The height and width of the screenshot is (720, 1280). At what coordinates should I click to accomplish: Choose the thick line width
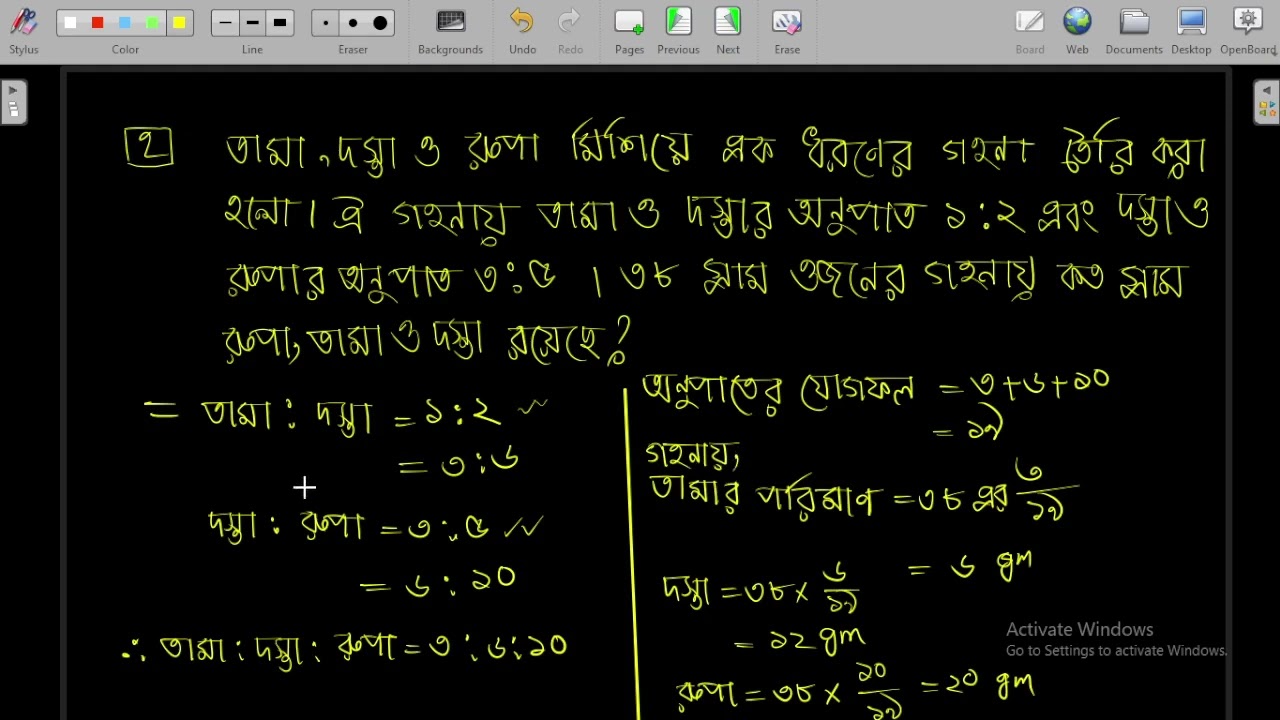[x=280, y=23]
